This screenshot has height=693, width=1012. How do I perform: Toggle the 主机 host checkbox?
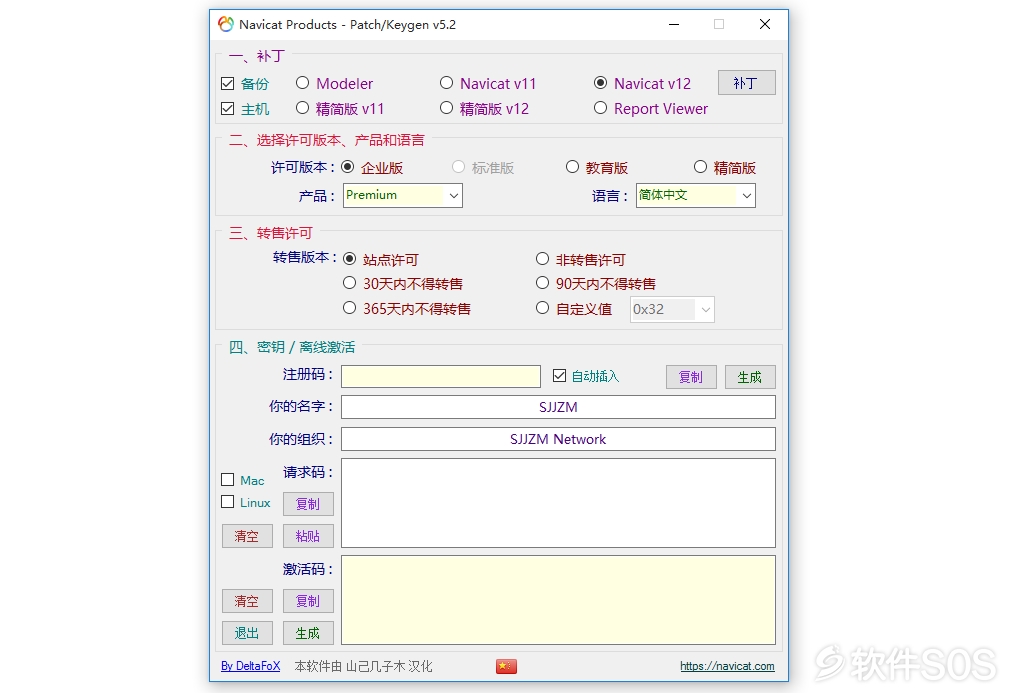click(x=227, y=108)
